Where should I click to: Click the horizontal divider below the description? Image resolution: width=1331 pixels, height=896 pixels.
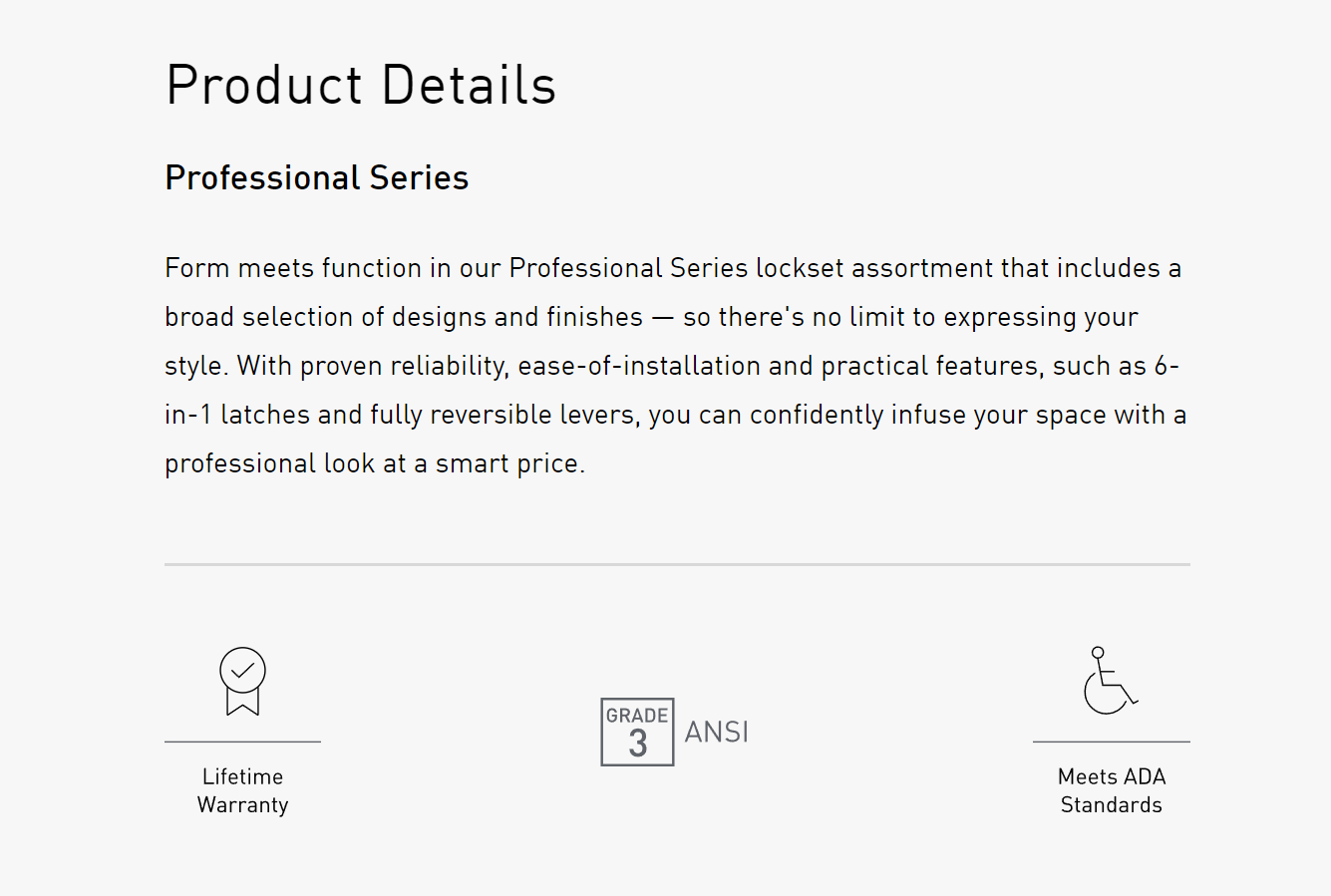point(677,564)
